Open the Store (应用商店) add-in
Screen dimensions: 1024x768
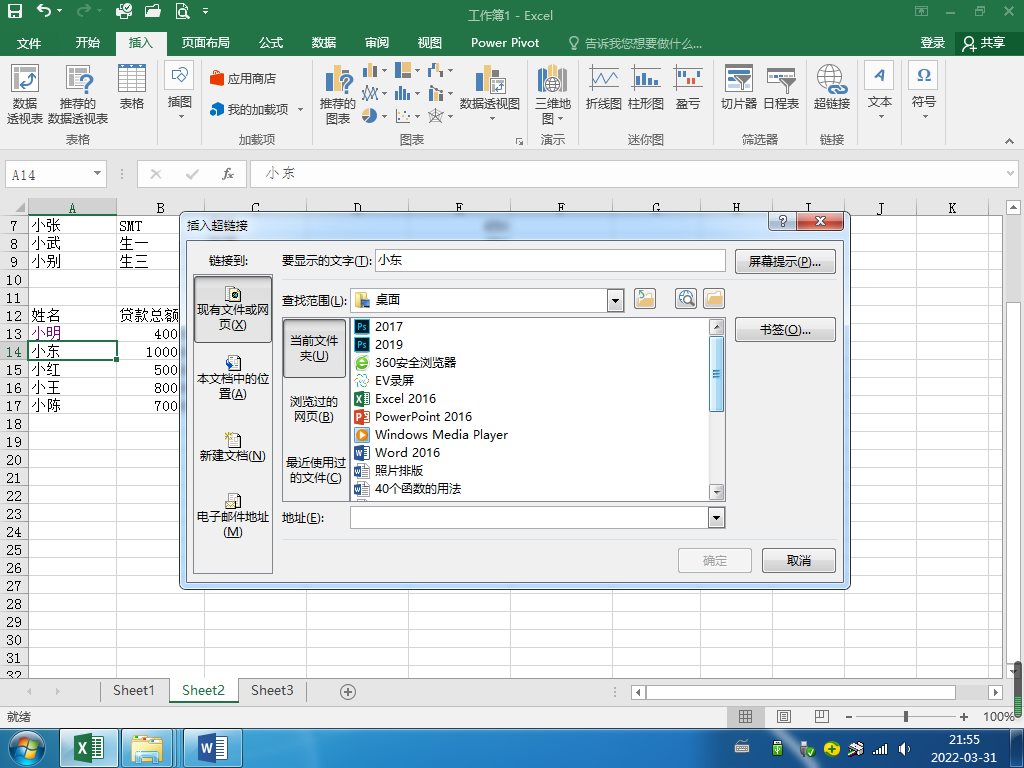tap(243, 78)
